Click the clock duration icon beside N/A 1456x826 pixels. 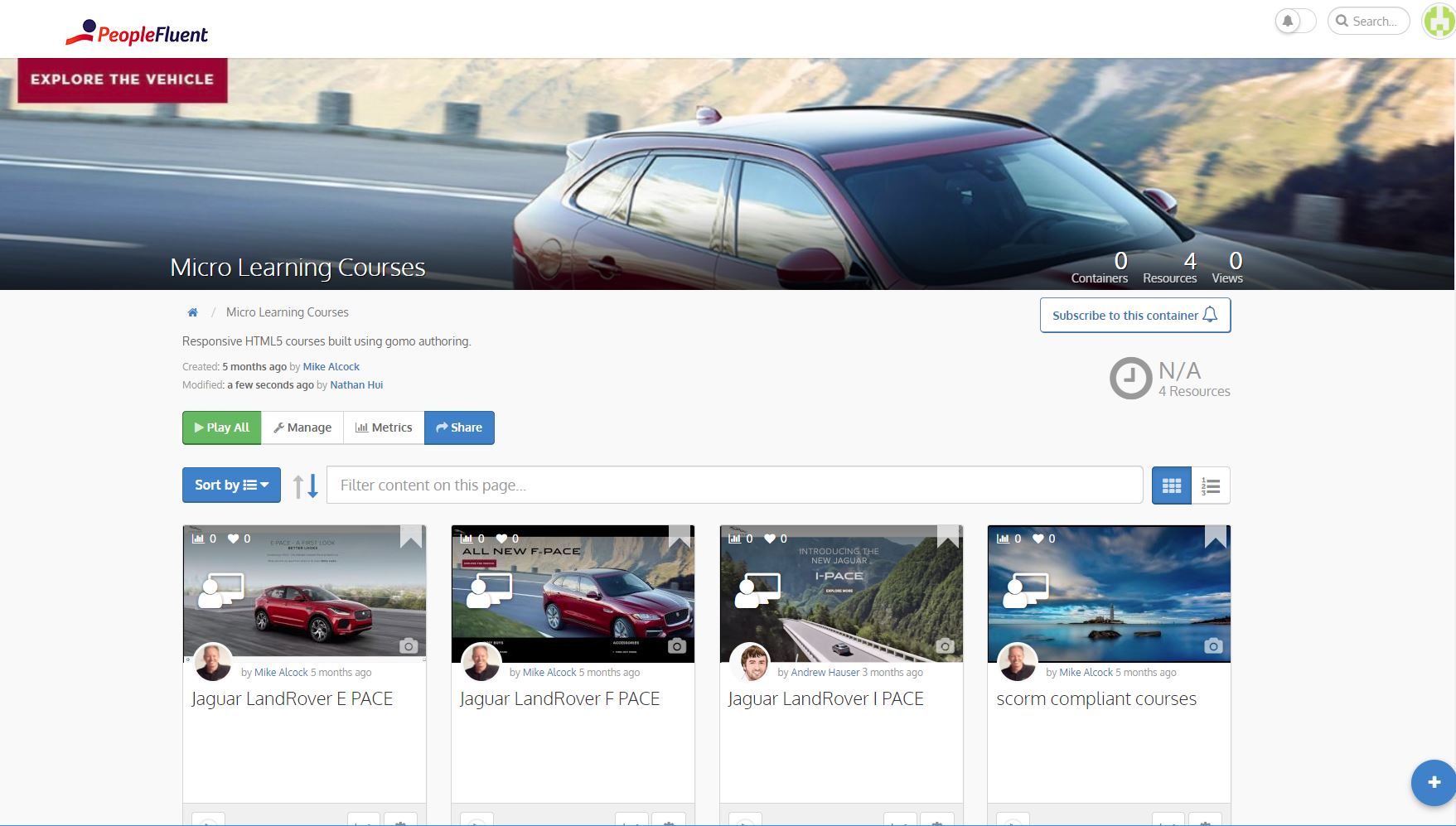click(1130, 379)
